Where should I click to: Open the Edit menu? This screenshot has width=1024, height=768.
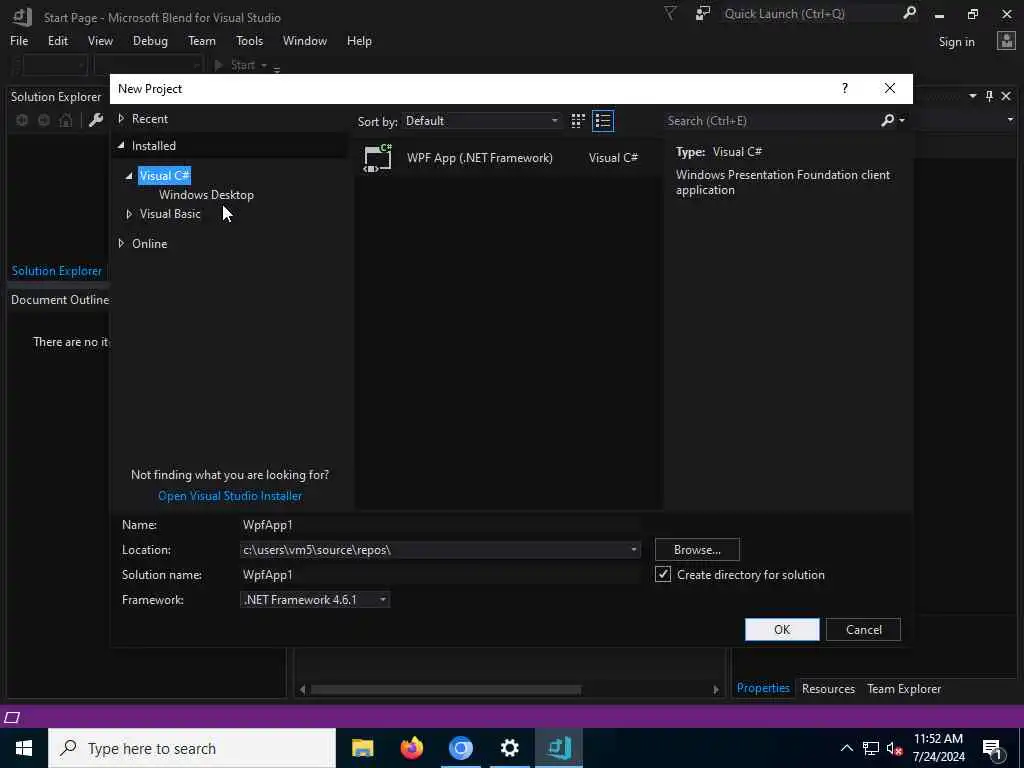57,40
